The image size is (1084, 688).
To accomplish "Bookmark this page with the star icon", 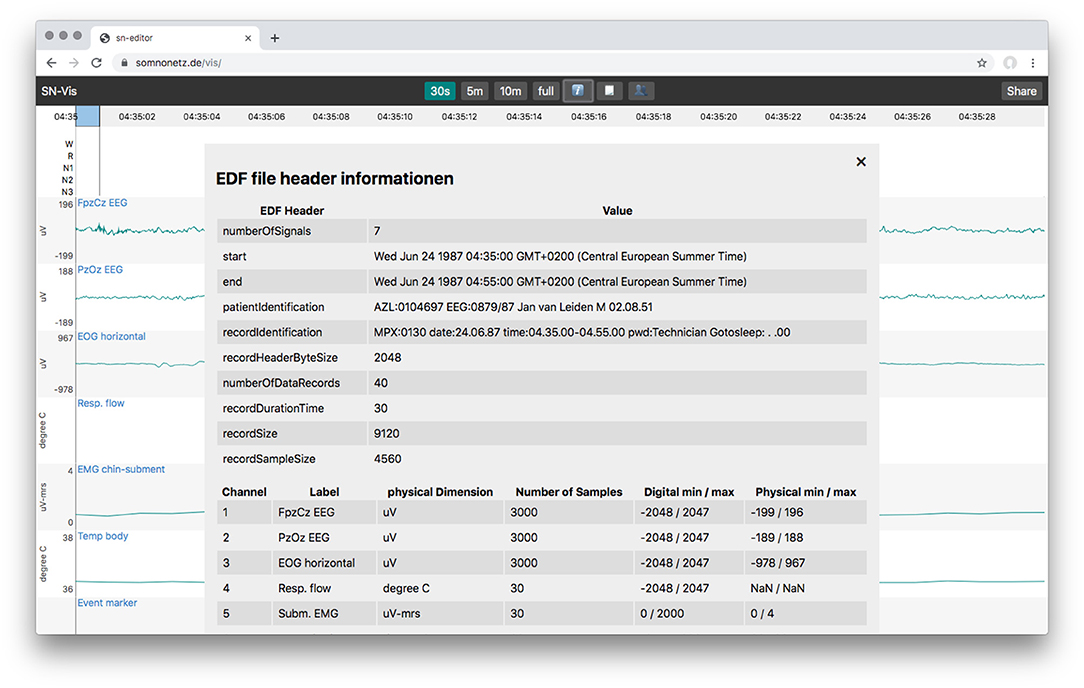I will pyautogui.click(x=982, y=62).
